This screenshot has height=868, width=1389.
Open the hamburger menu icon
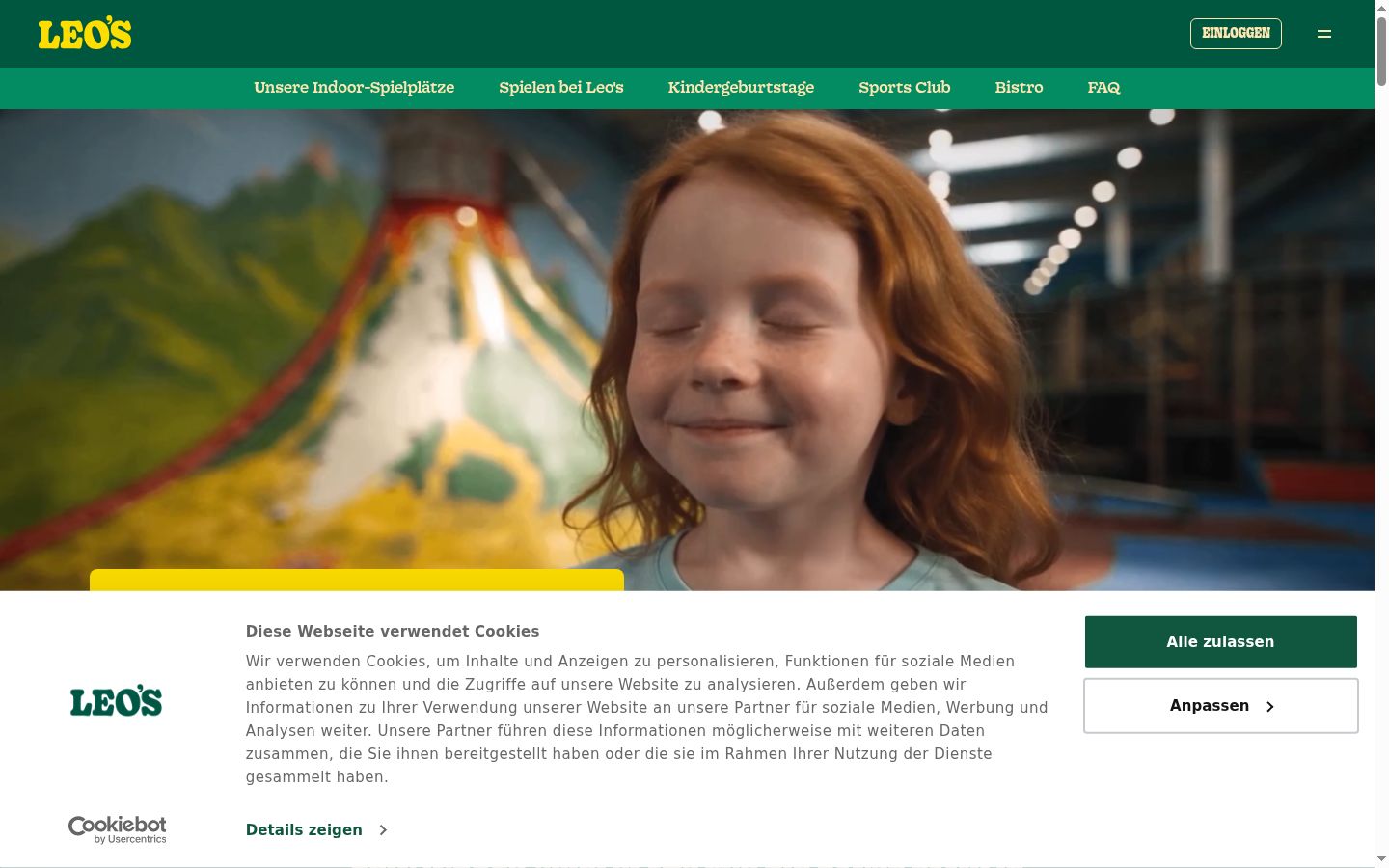click(x=1324, y=34)
